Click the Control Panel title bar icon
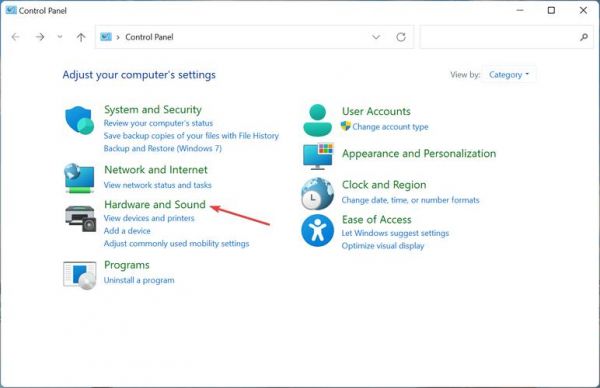 11,10
